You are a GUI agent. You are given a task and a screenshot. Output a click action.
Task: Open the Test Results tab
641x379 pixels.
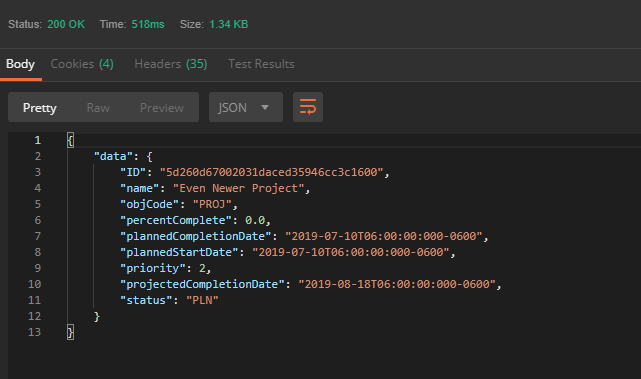click(x=261, y=64)
